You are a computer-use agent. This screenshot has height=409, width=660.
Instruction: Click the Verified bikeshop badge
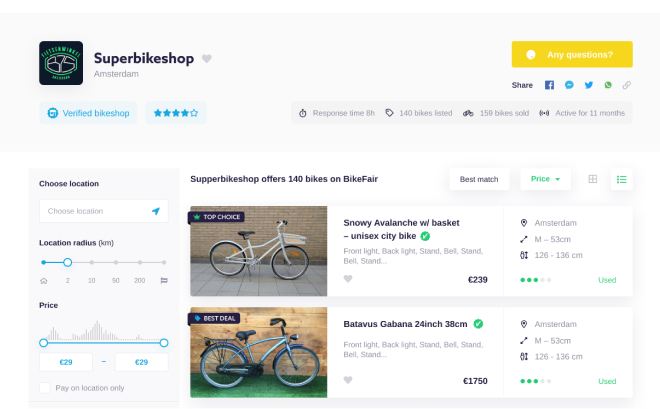coord(88,113)
